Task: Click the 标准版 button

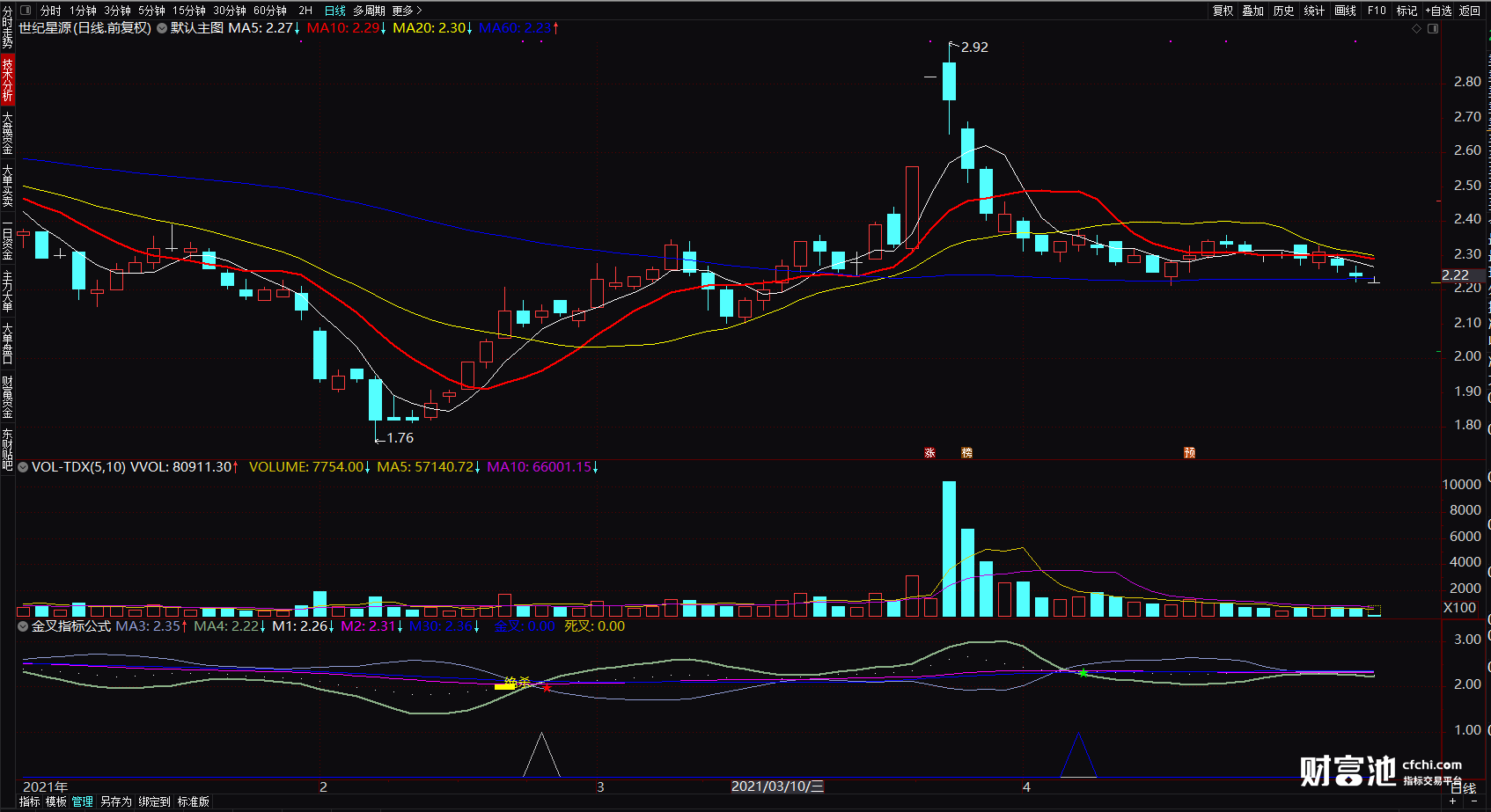Action: (x=194, y=801)
